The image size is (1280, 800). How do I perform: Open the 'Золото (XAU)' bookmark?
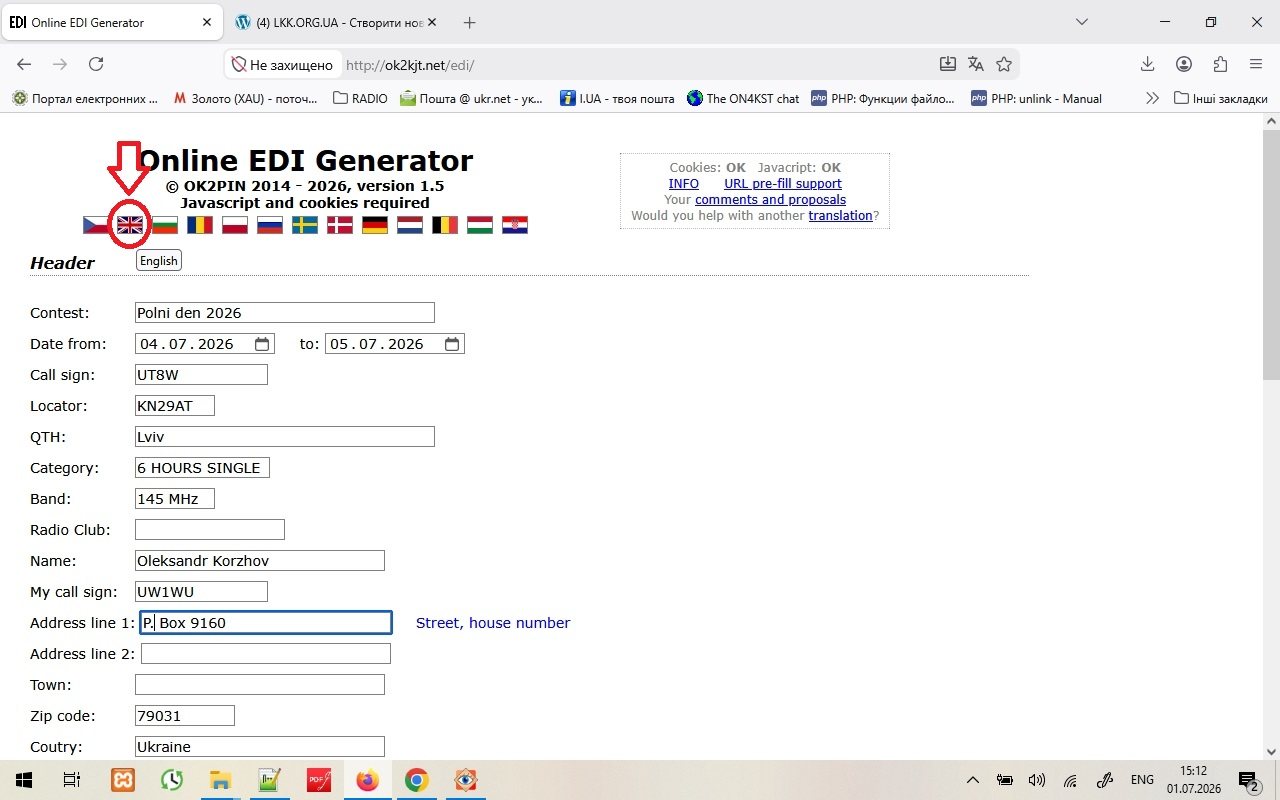click(x=245, y=98)
